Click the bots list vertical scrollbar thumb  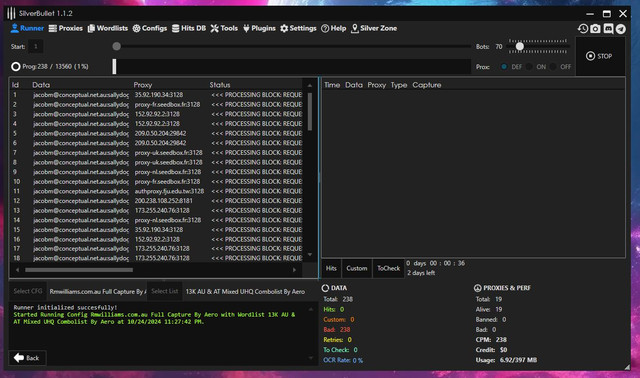310,111
